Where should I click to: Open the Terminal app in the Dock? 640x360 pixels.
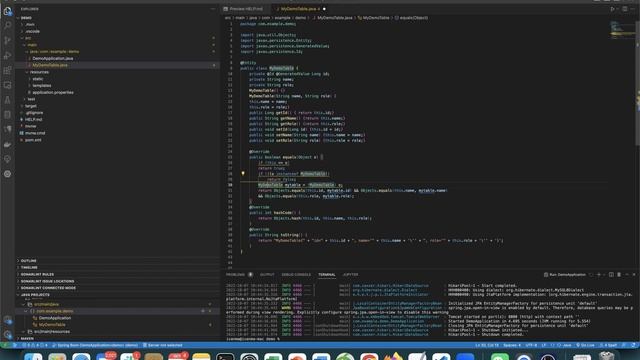point(225,358)
